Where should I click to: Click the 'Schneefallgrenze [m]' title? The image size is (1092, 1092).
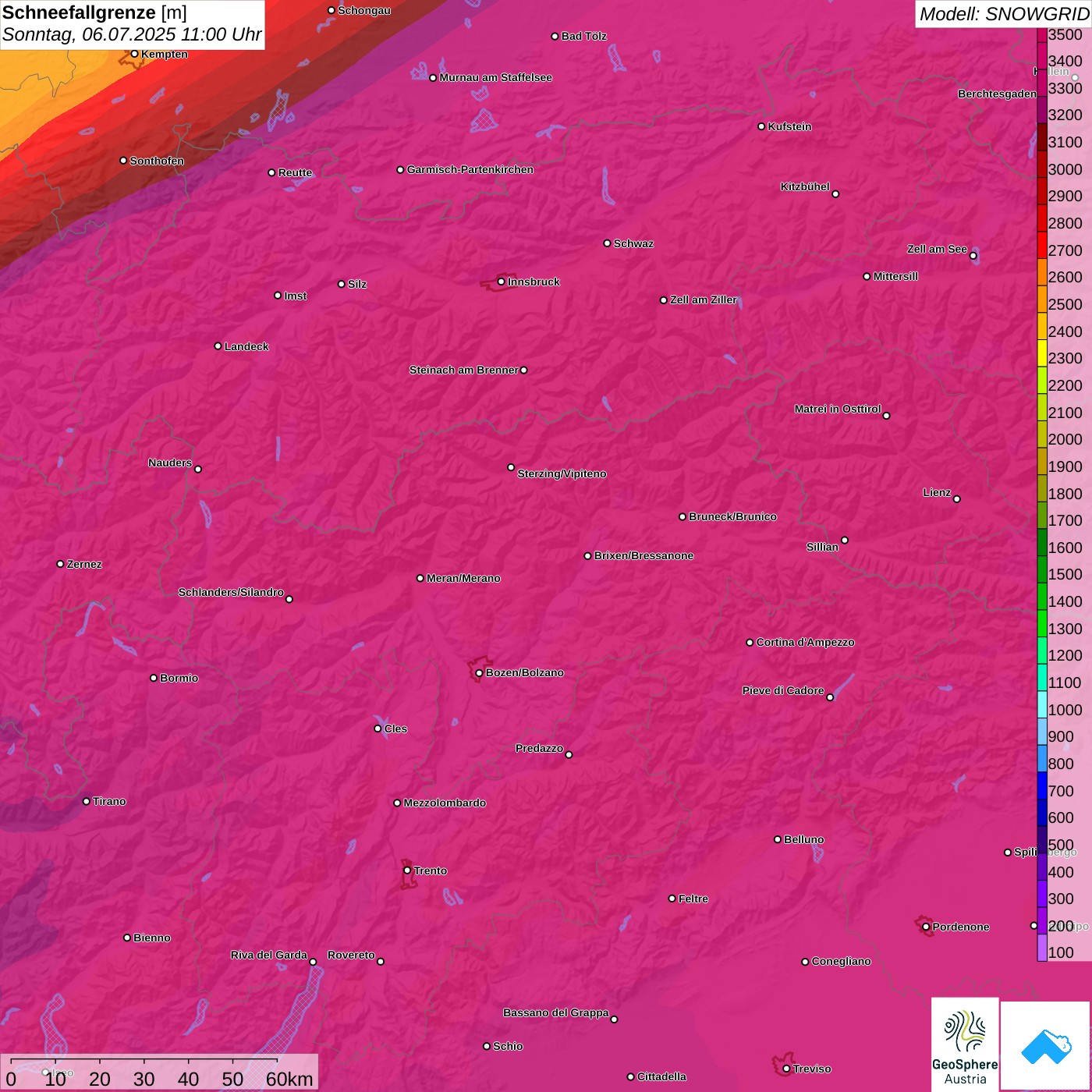click(94, 12)
